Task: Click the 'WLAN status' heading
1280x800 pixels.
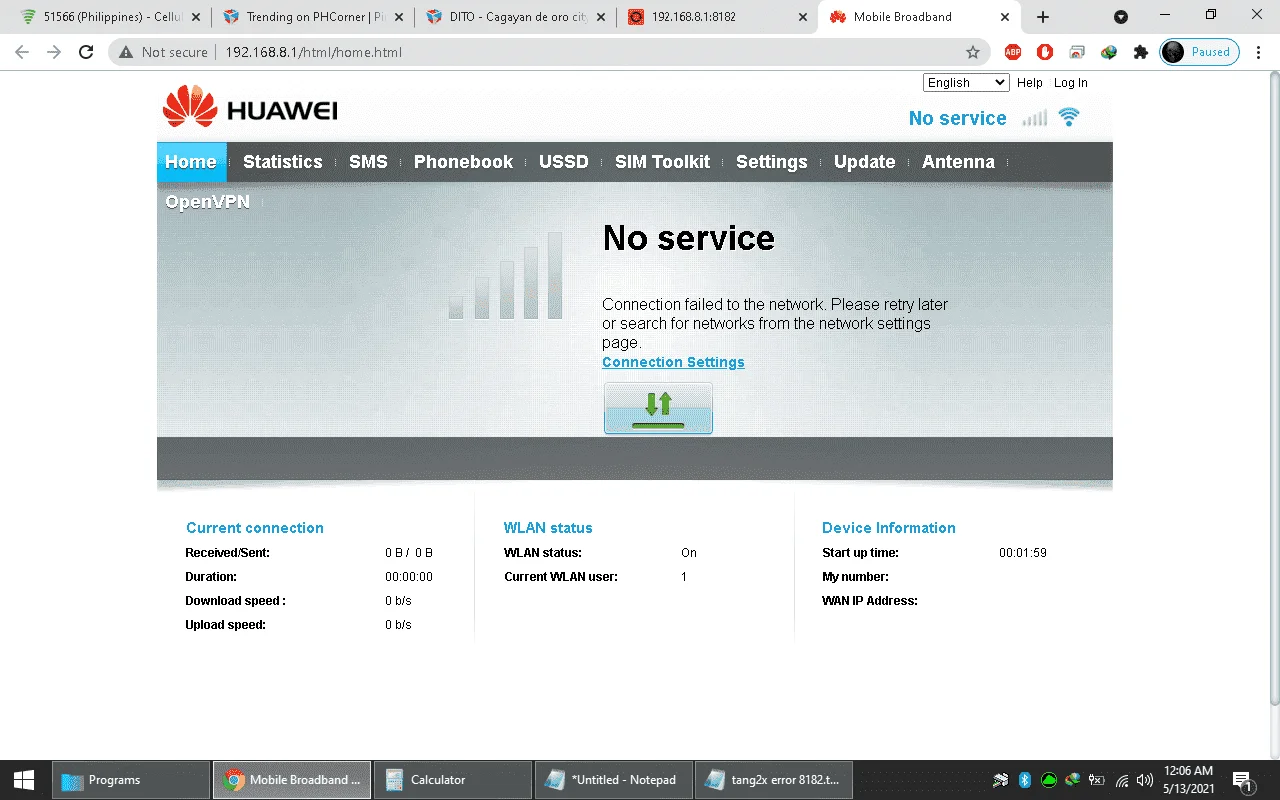Action: pos(548,528)
